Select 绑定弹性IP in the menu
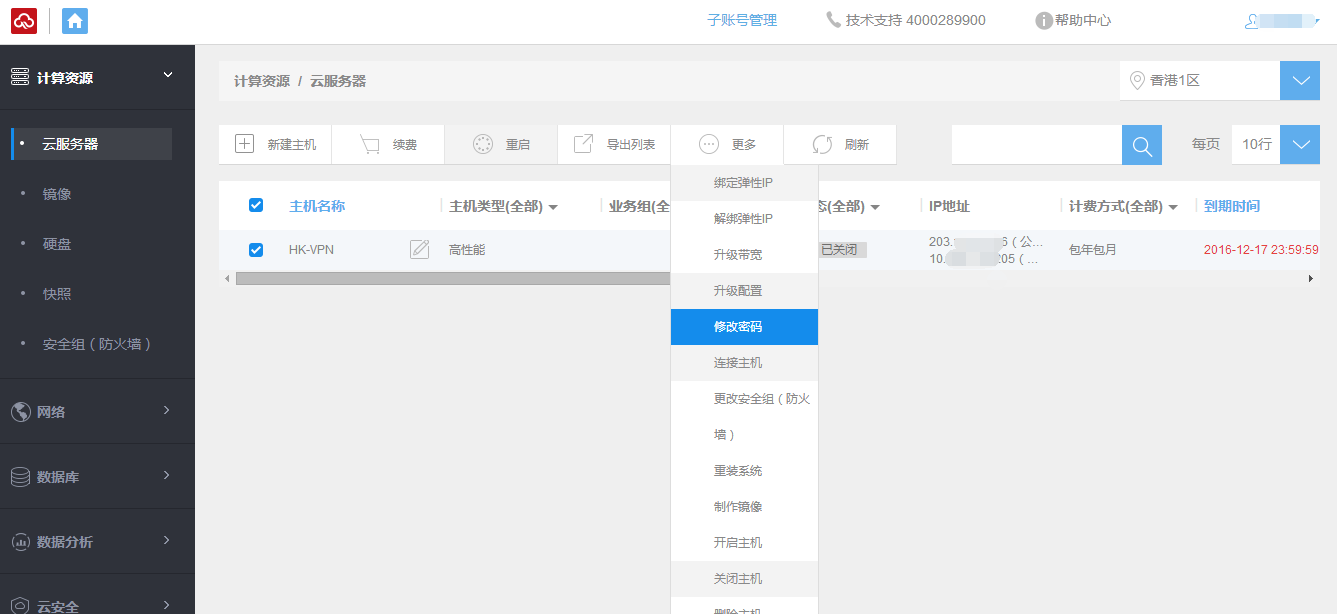1337x614 pixels. click(744, 183)
